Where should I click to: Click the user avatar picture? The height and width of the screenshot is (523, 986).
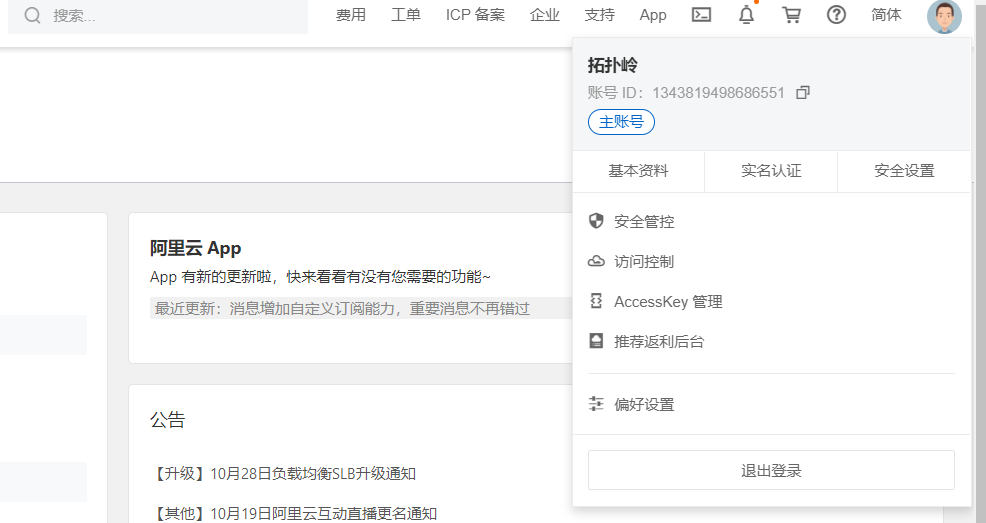(944, 16)
